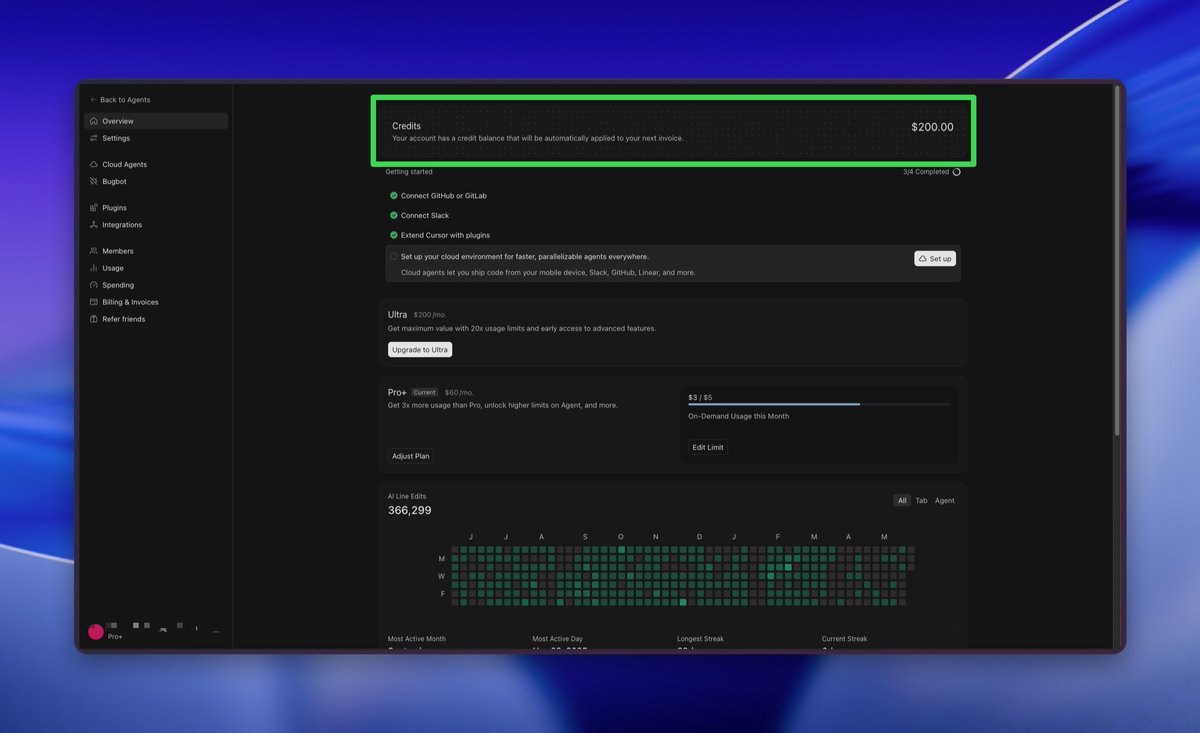Click the green check beside Connect Slack
The image size is (1200, 733).
coord(394,215)
